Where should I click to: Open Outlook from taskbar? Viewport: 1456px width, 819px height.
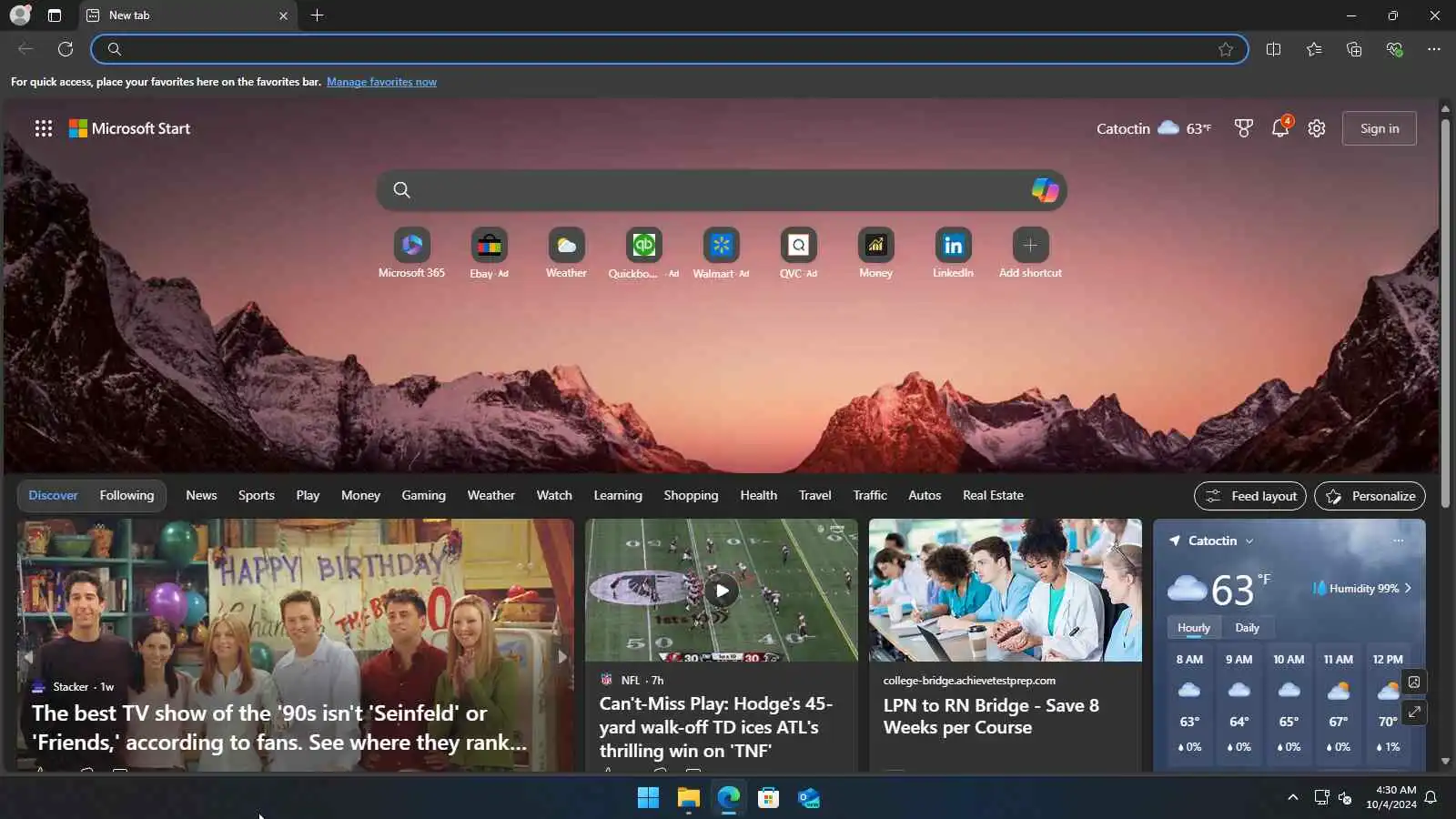pos(808,798)
